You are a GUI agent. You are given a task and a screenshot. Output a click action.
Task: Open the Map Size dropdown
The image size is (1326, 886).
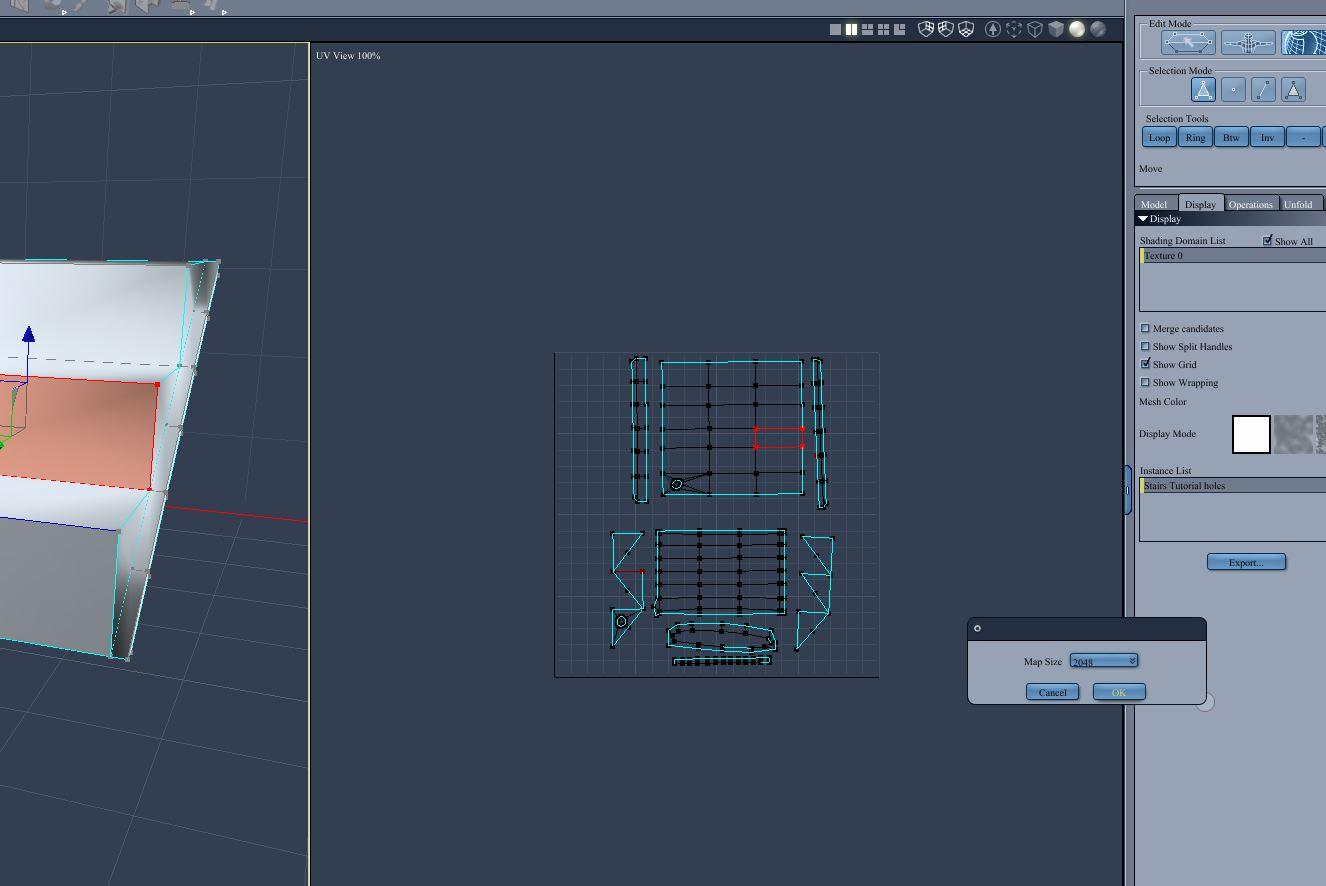tap(1104, 661)
